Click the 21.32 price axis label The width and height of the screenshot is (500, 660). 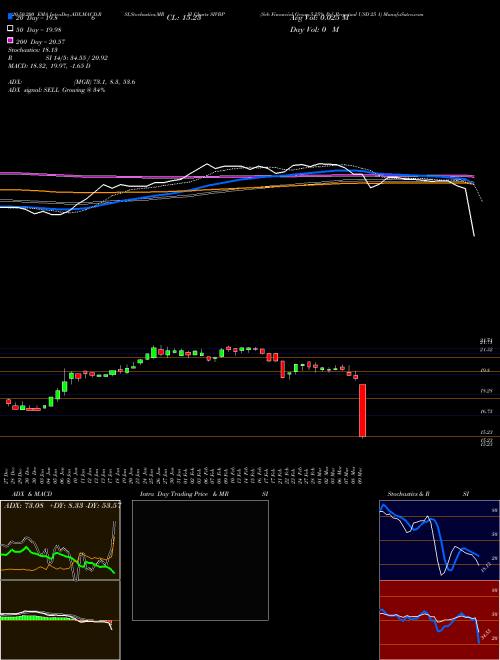pos(487,349)
